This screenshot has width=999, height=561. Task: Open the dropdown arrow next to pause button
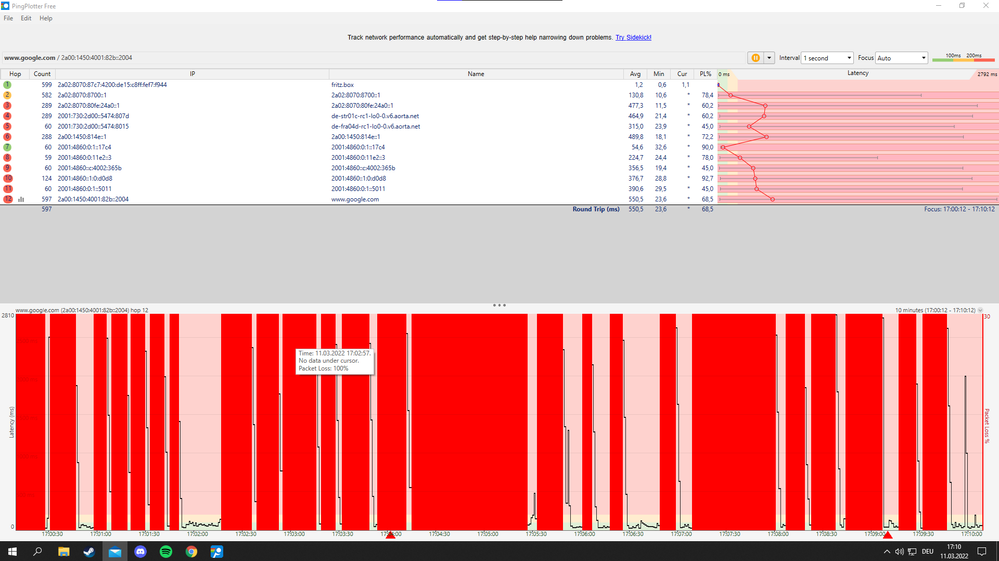coord(769,58)
